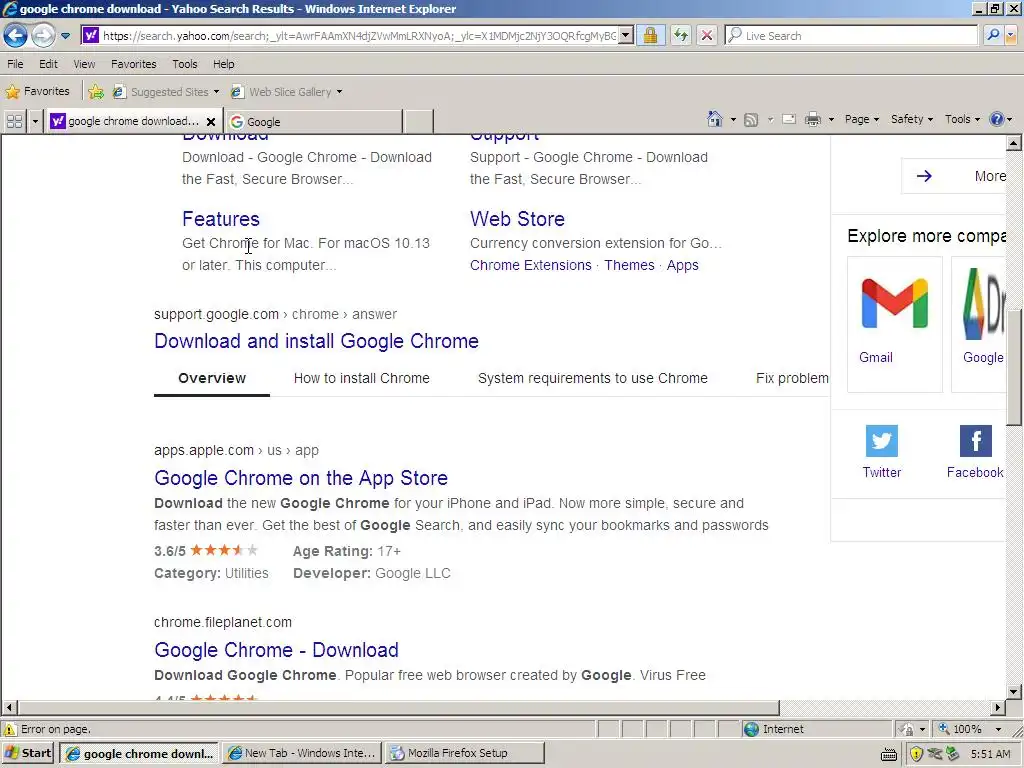Open Google Chrome on the App Store result
This screenshot has width=1024, height=768.
pos(301,478)
